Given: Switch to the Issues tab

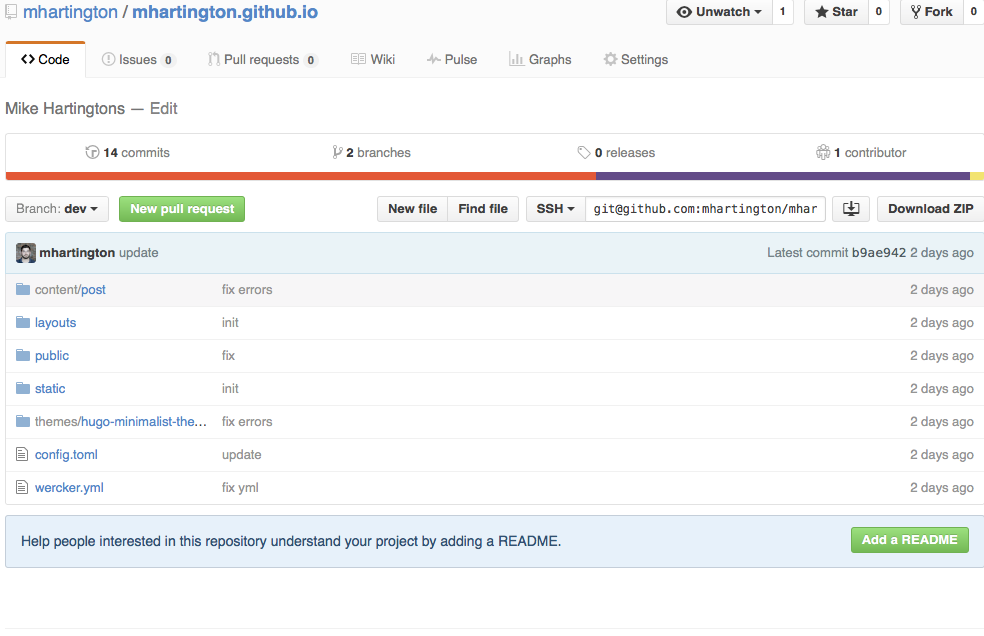Looking at the screenshot, I should [138, 60].
